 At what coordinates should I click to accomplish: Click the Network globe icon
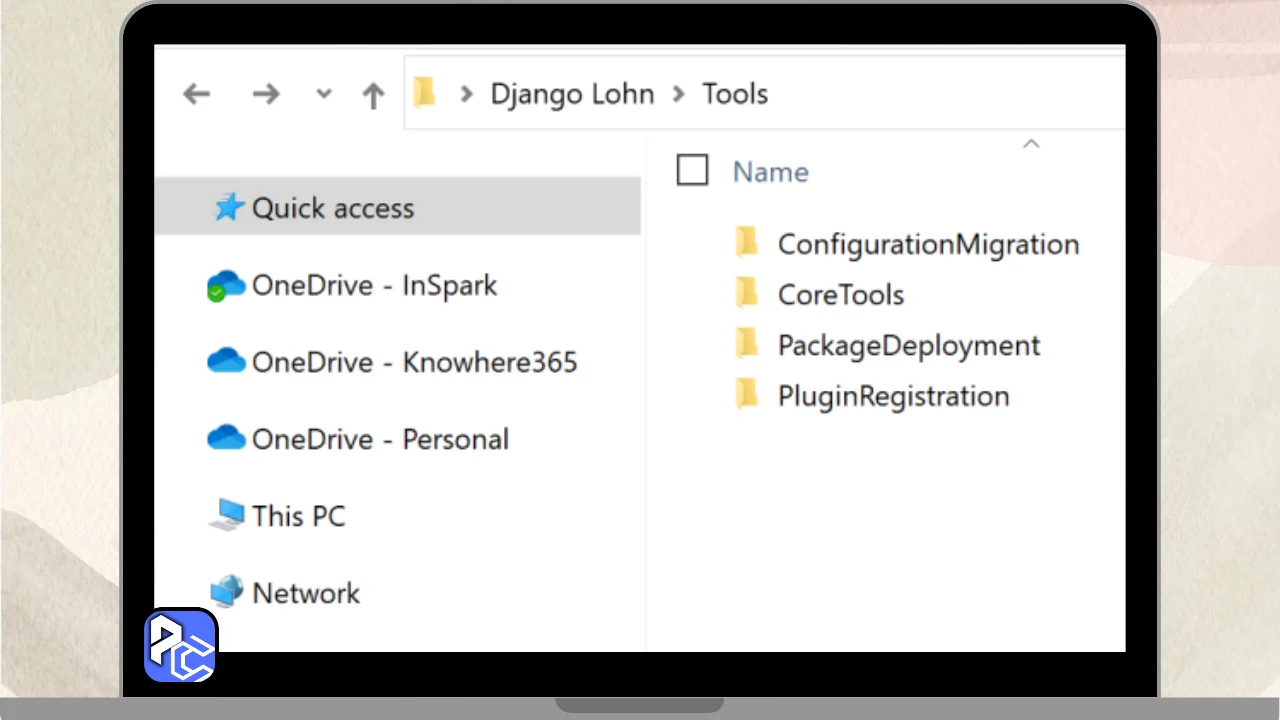(227, 592)
